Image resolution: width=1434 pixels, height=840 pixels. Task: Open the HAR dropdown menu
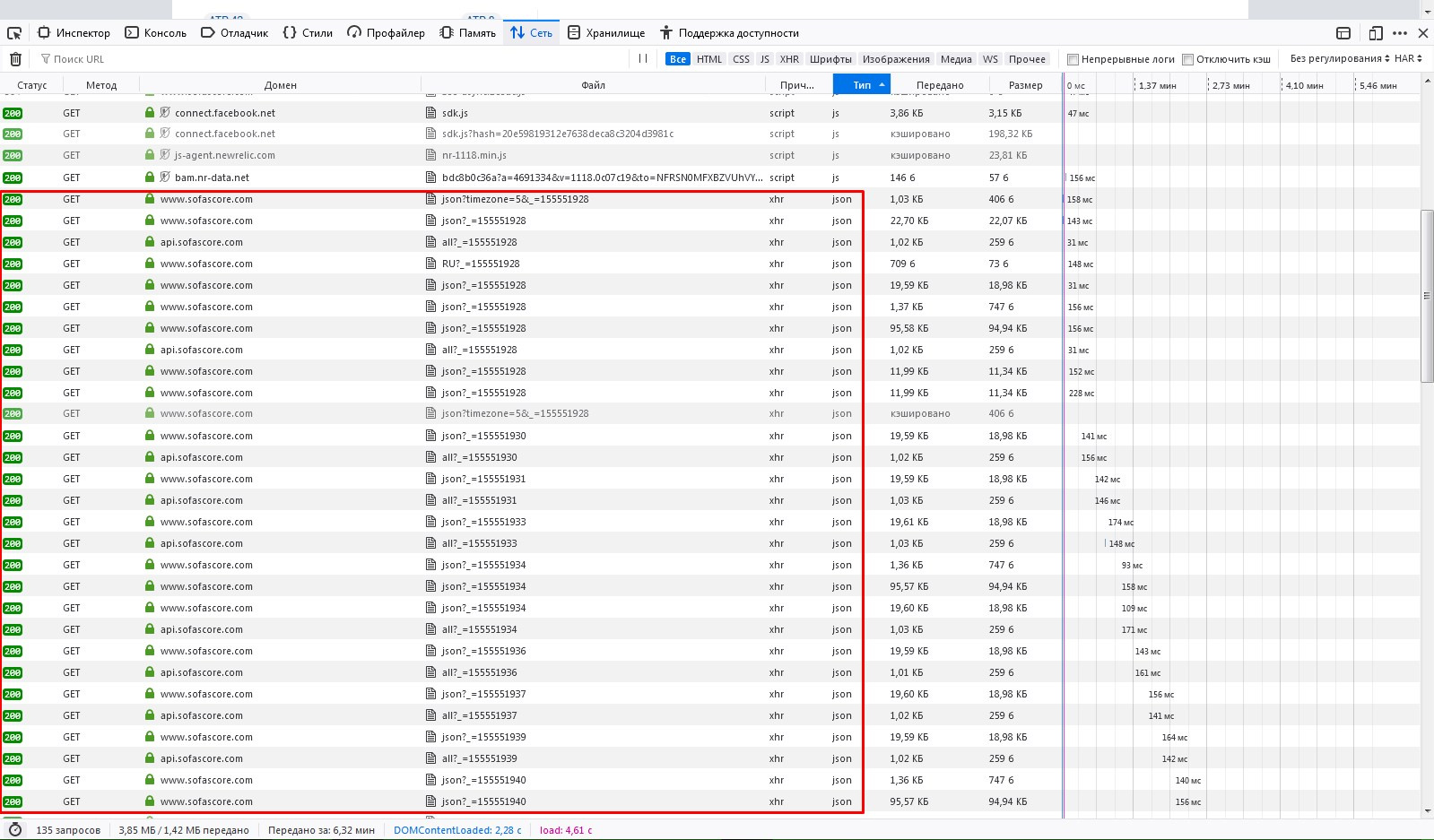click(x=1408, y=58)
